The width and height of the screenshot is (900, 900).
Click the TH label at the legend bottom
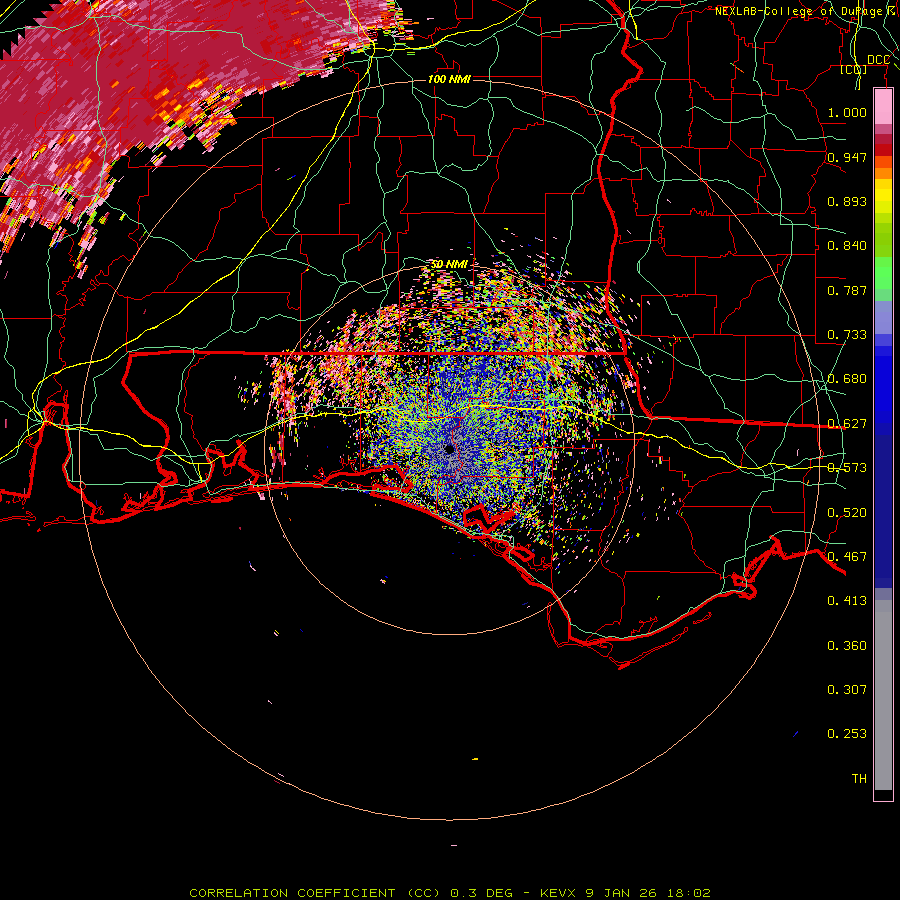pos(859,779)
